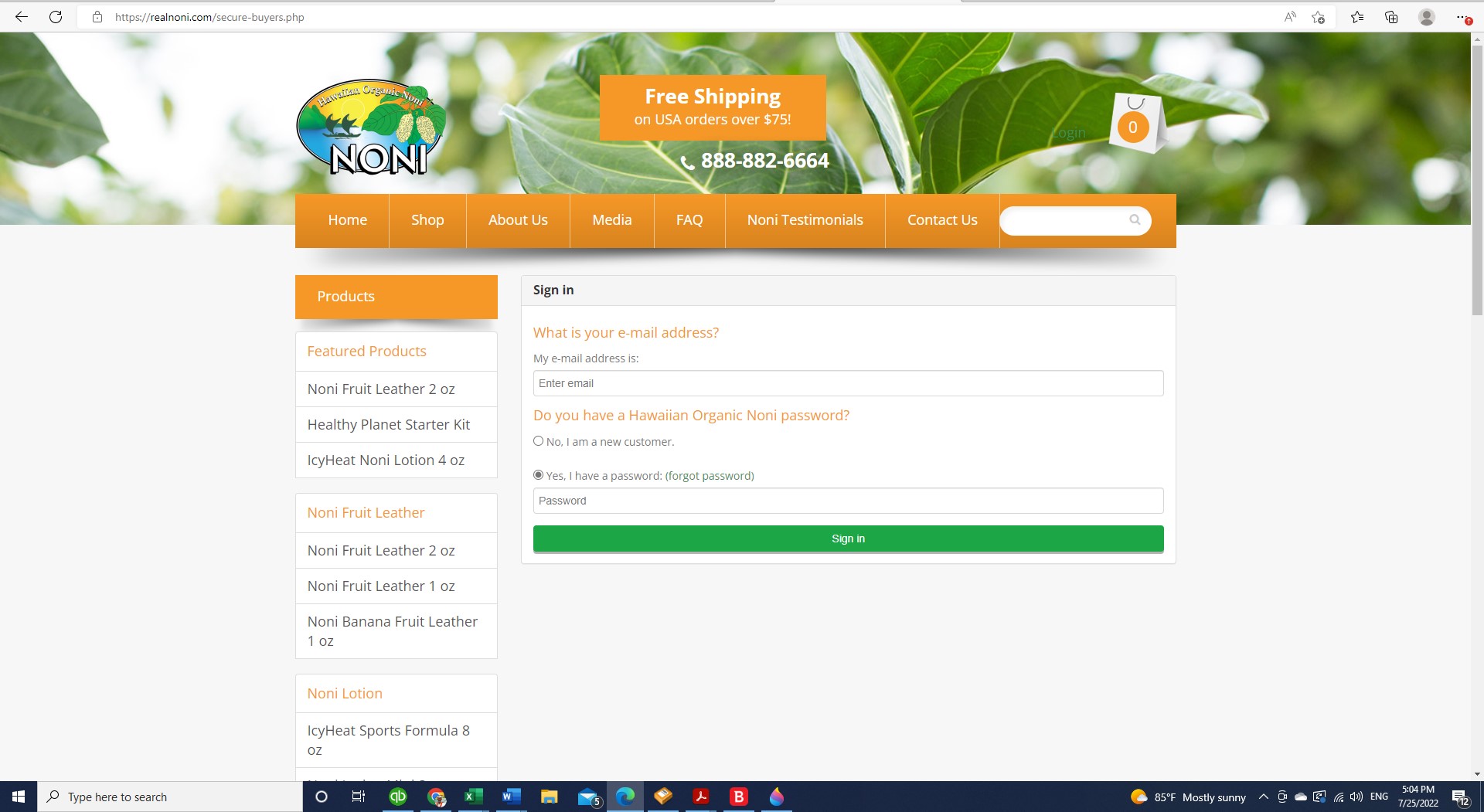Open Healthy Planet Starter Kit product
This screenshot has height=812, width=1484.
(389, 425)
